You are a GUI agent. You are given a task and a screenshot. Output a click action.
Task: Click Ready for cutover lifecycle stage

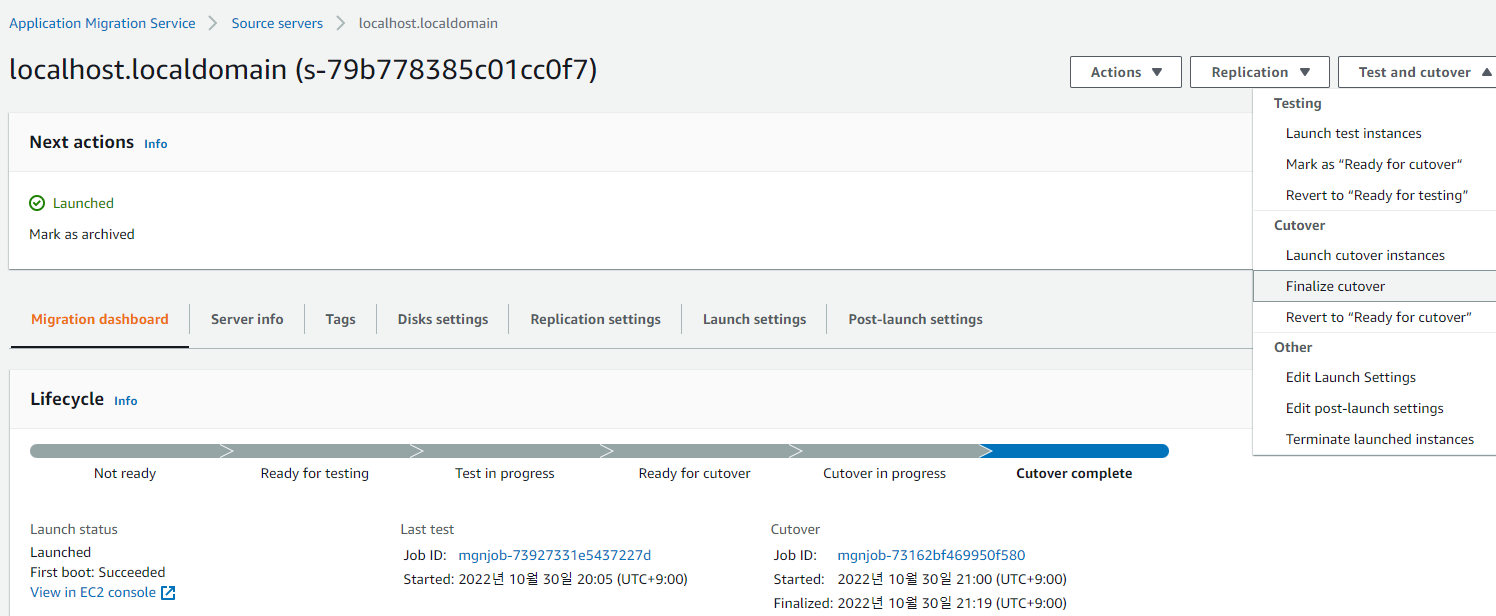(694, 473)
